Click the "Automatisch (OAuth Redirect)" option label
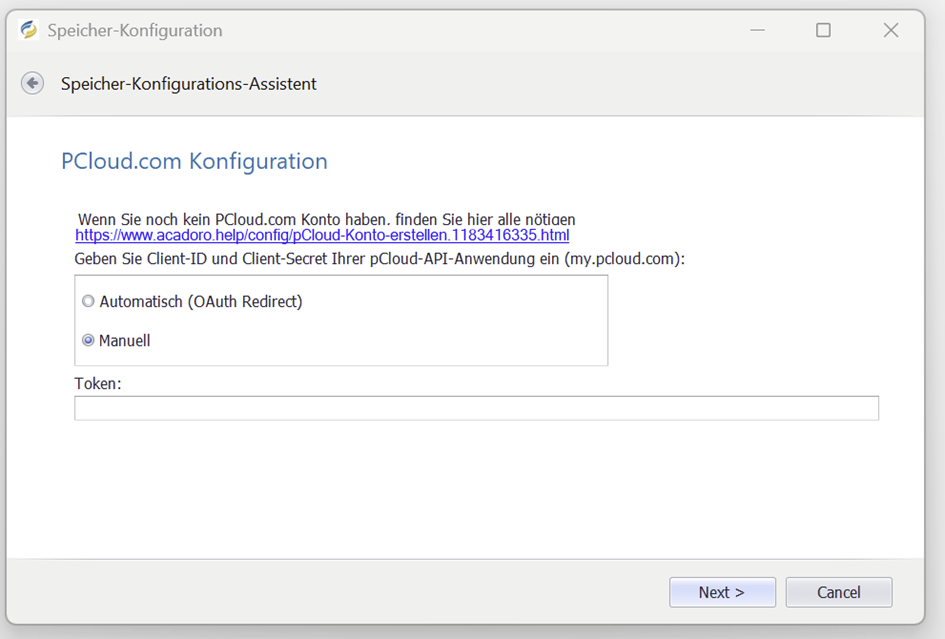Viewport: 945px width, 639px height. pyautogui.click(x=200, y=301)
